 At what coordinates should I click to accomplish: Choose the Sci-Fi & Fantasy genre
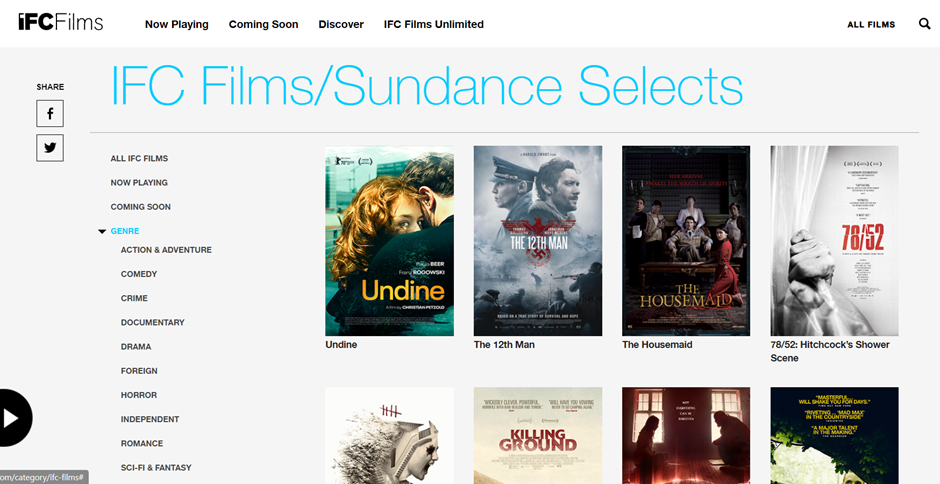pos(156,467)
